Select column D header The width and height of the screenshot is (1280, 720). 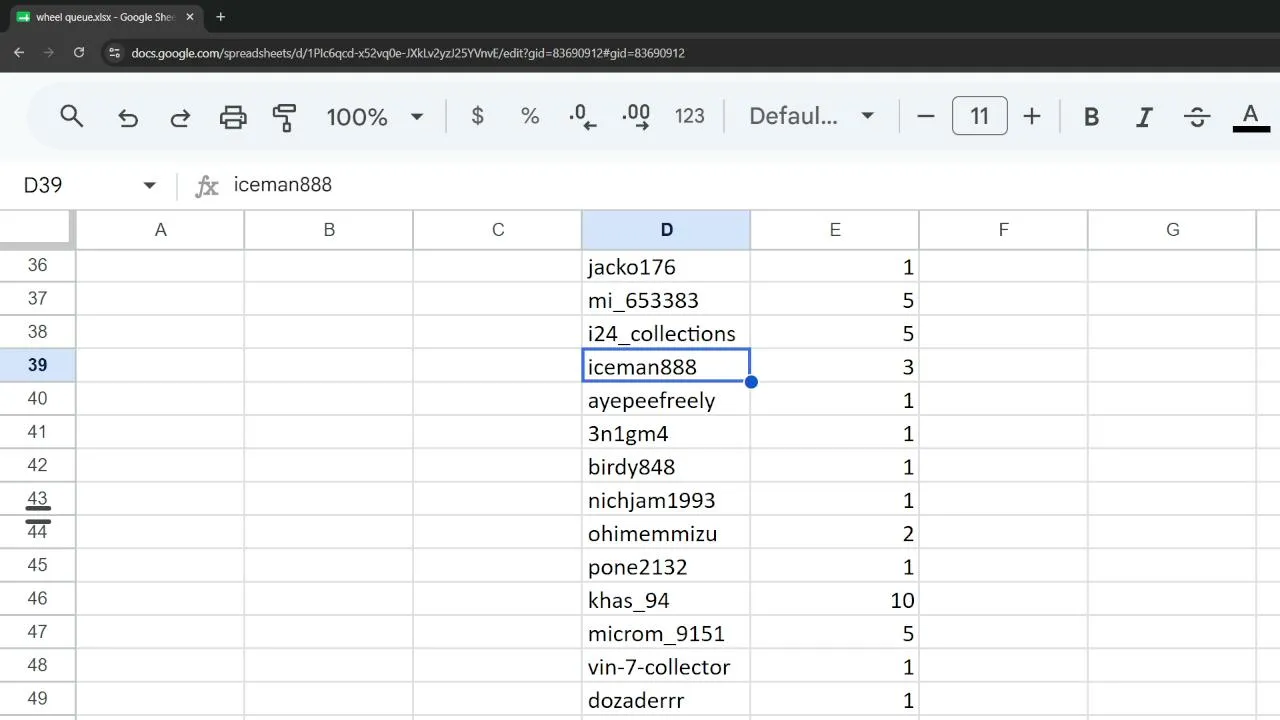click(666, 230)
